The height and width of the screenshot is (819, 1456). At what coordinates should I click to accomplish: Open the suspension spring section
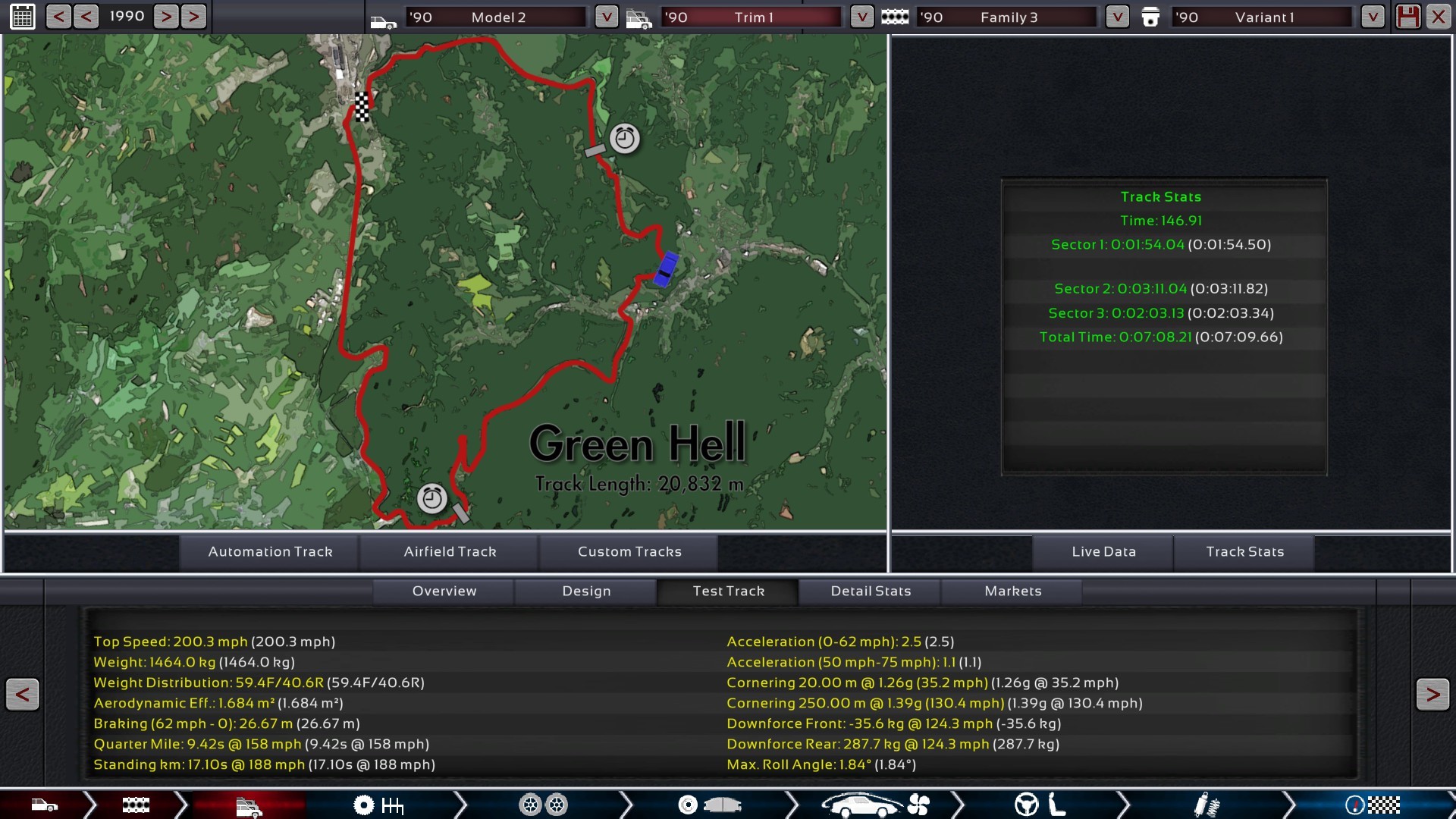click(1206, 805)
